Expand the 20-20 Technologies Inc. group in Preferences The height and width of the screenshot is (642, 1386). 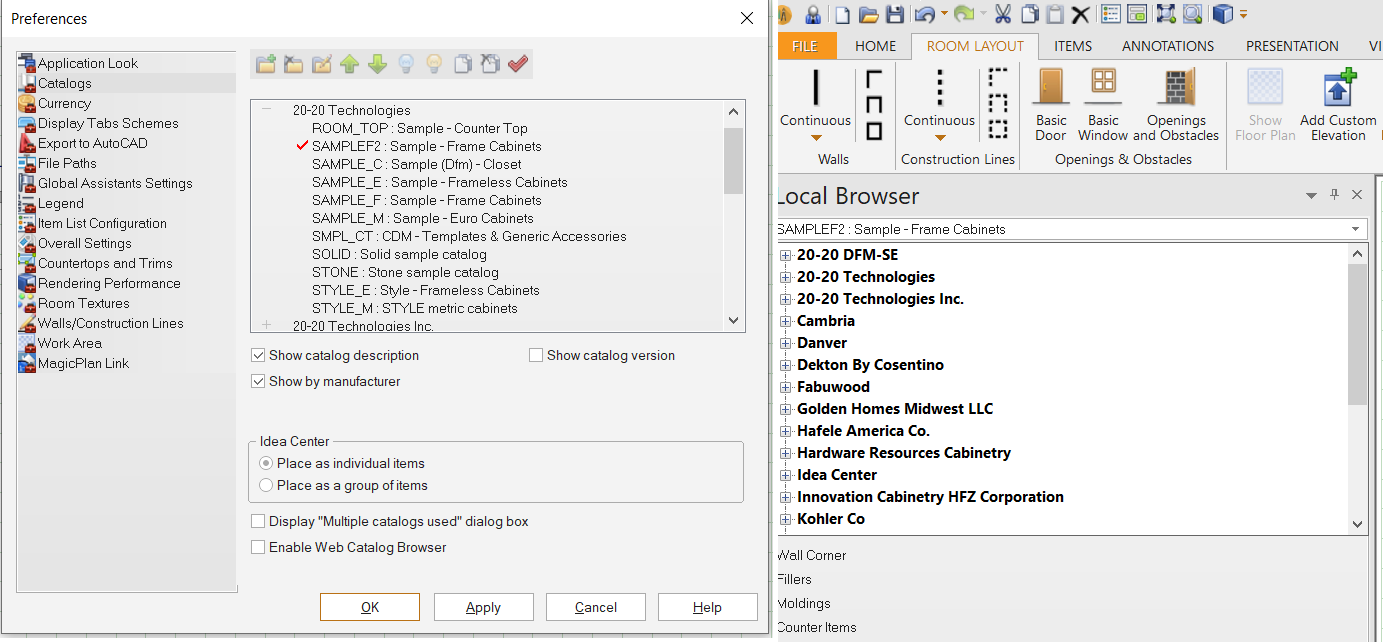266,325
